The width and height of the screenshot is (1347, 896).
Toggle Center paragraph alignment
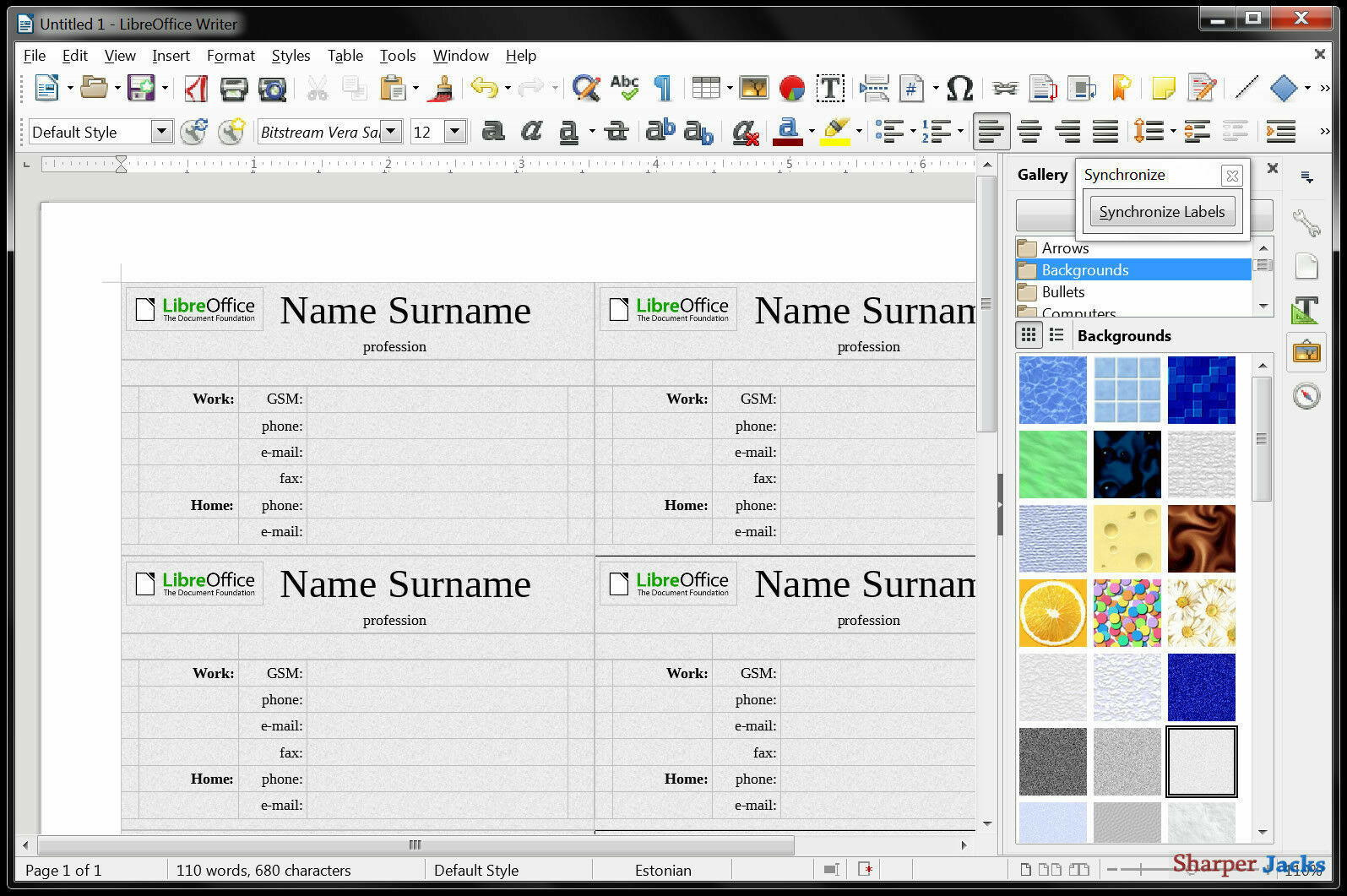pyautogui.click(x=1029, y=131)
